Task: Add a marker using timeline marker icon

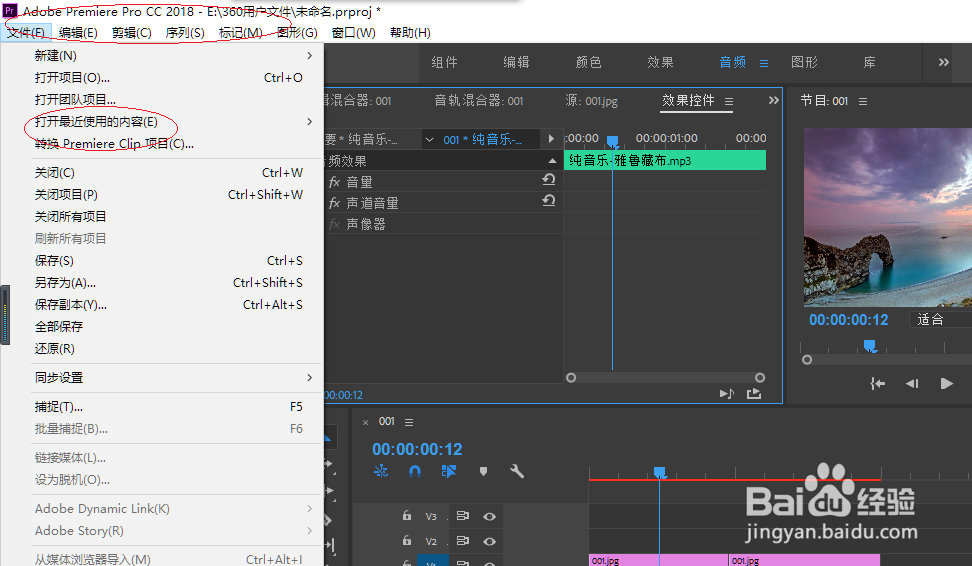Action: pyautogui.click(x=484, y=471)
